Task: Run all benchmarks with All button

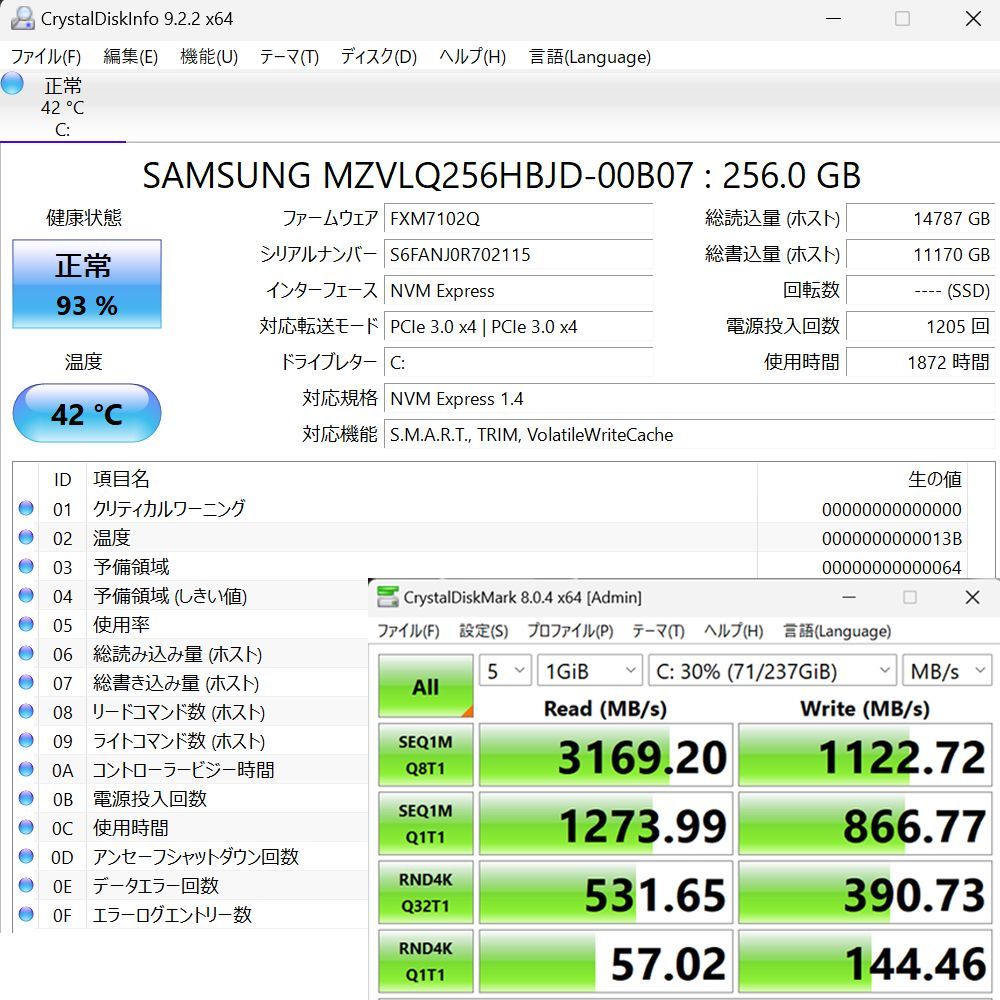Action: pos(425,686)
